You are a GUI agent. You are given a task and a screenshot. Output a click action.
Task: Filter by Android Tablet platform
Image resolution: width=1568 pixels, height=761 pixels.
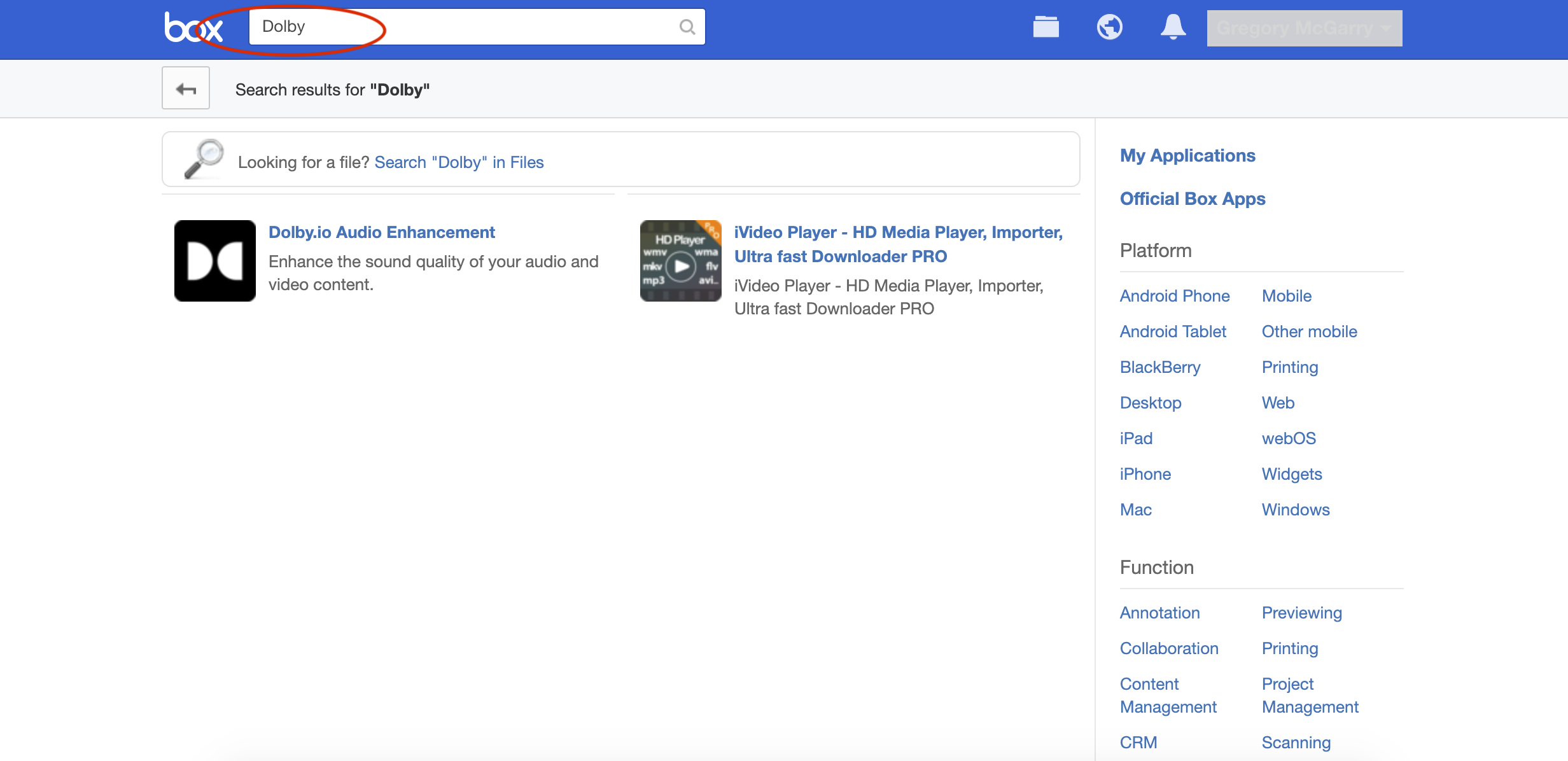[1173, 332]
